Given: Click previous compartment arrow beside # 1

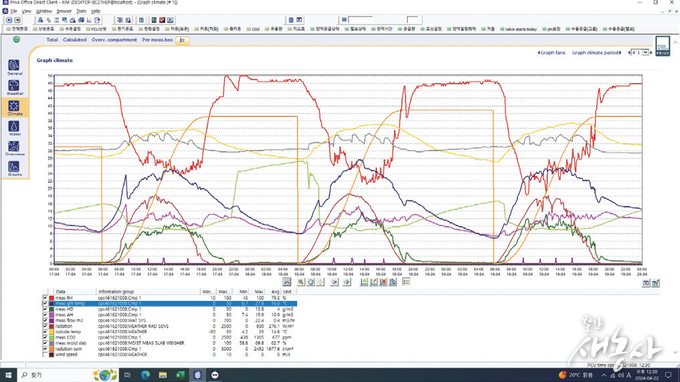Looking at the screenshot, I should [x=629, y=52].
